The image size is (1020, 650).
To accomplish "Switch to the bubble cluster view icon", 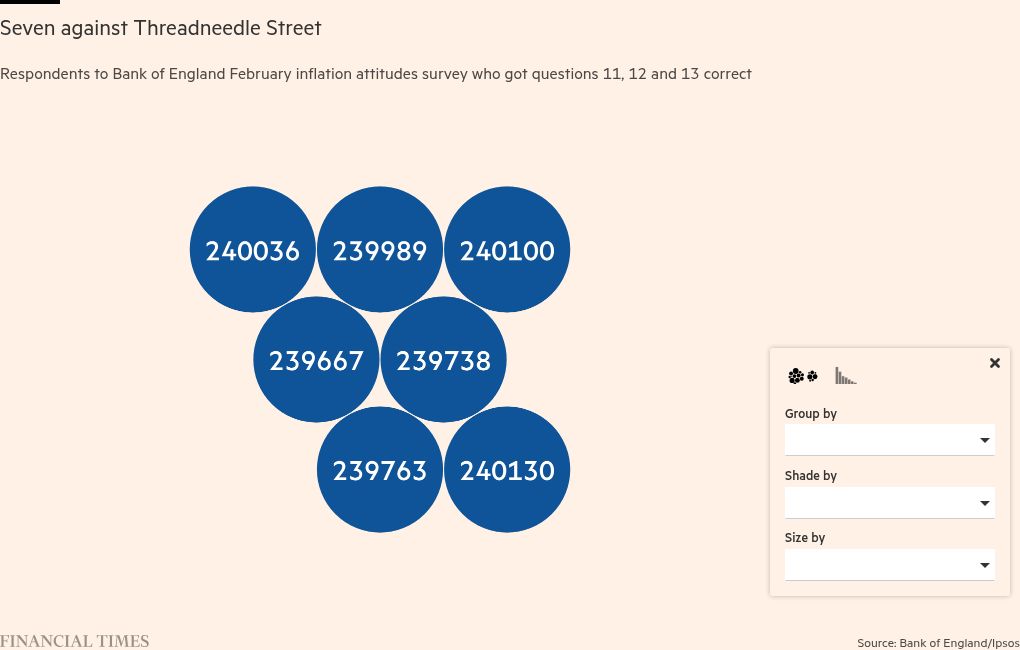I will point(803,377).
